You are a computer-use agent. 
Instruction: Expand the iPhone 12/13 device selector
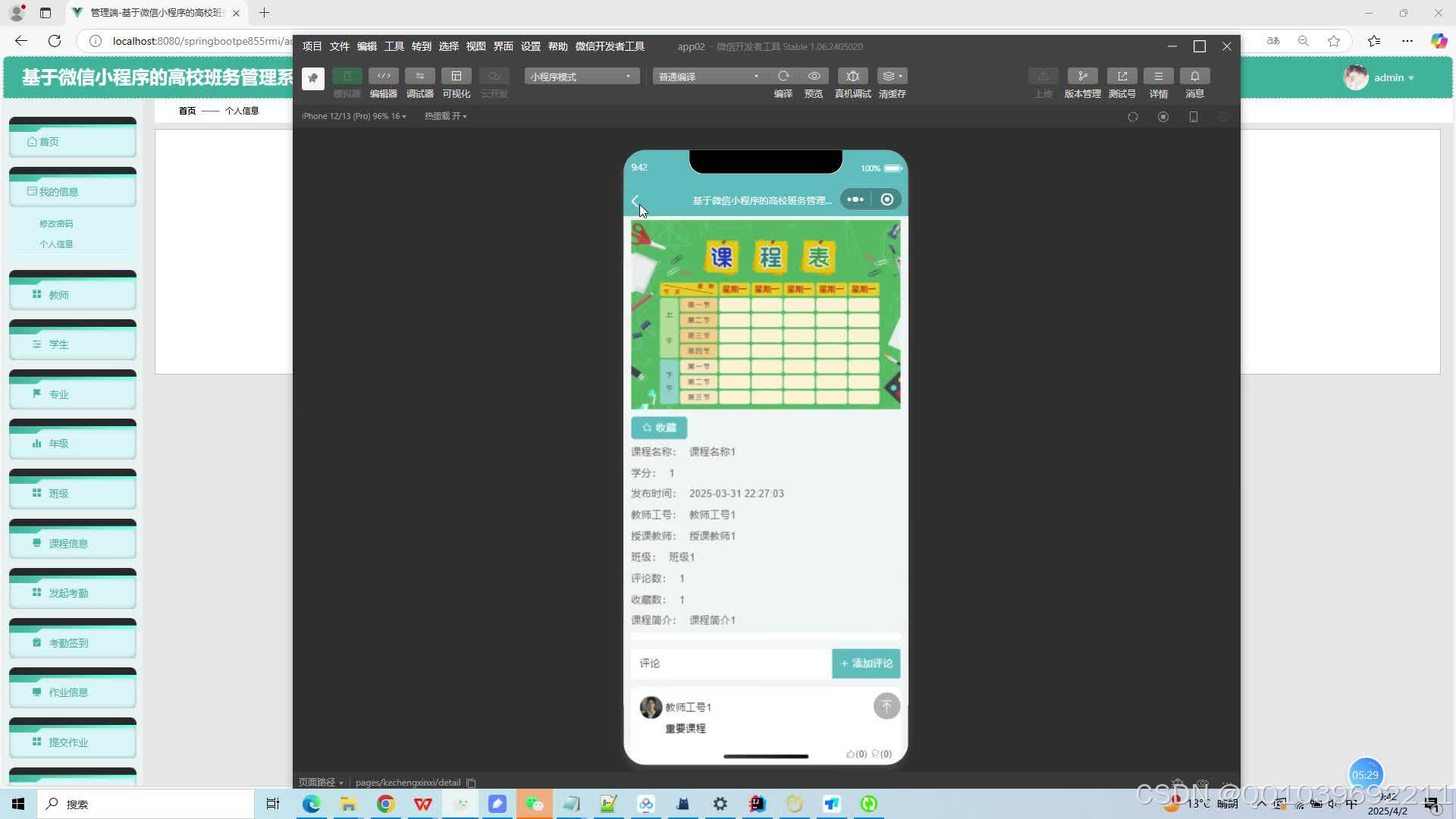pos(353,116)
